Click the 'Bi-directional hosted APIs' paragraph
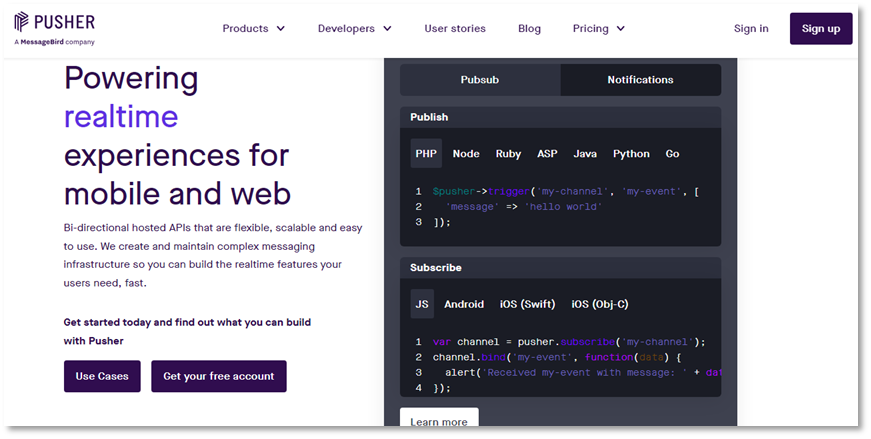Image resolution: width=871 pixels, height=439 pixels. [213, 255]
